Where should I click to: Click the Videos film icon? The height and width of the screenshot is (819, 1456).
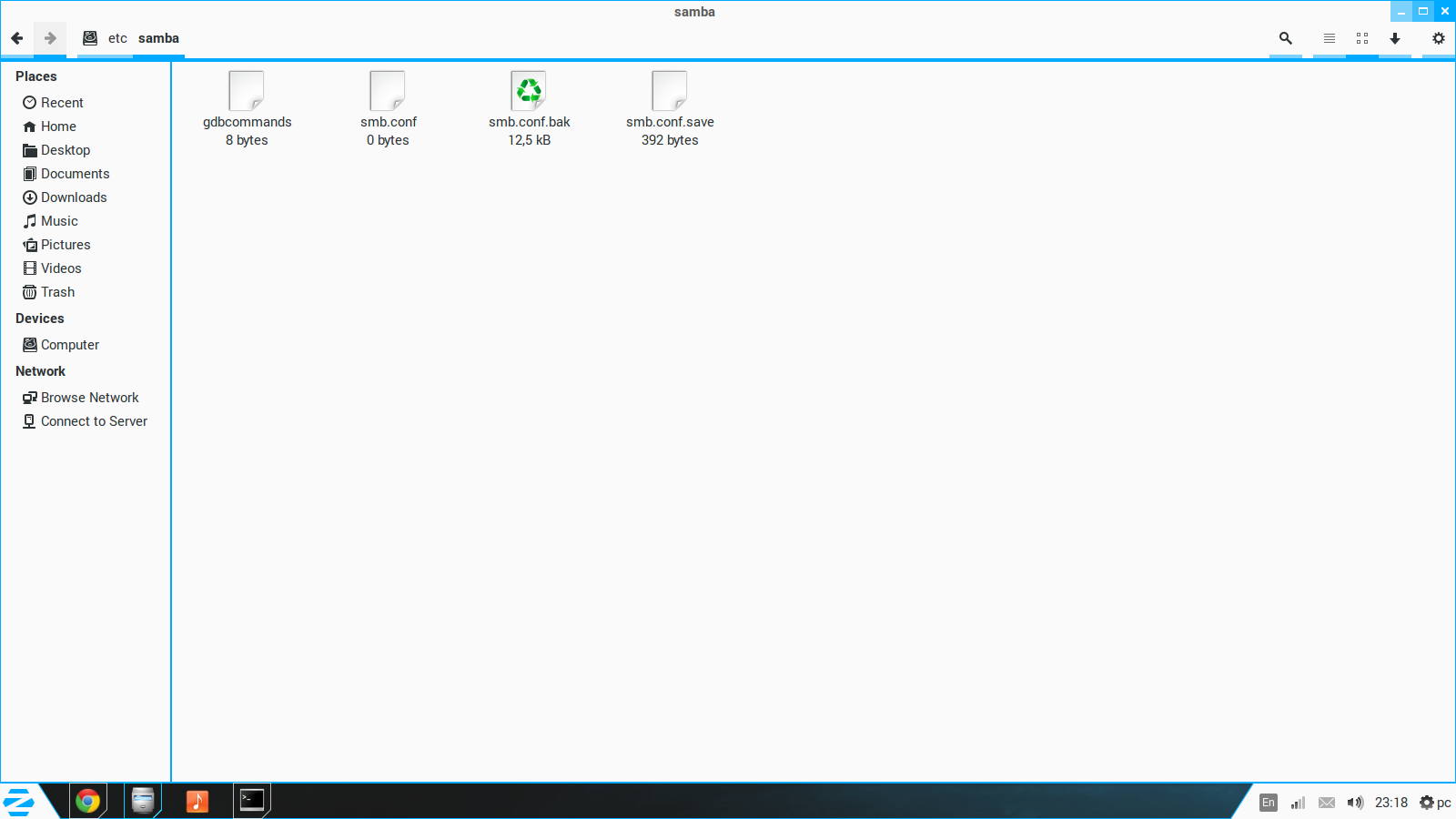click(30, 268)
